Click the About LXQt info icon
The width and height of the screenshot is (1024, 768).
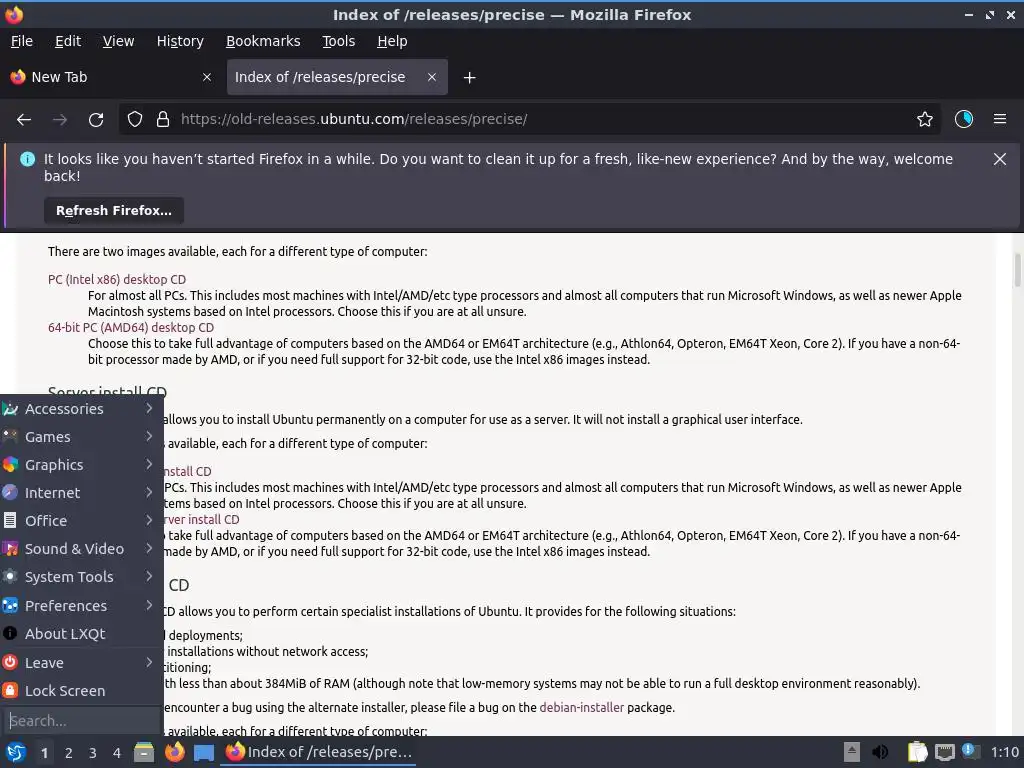tap(10, 633)
